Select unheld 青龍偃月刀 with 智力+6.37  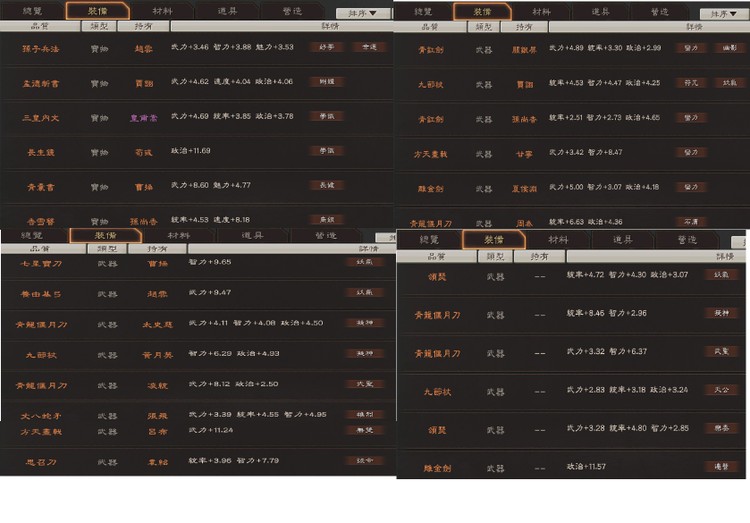[x=437, y=354]
